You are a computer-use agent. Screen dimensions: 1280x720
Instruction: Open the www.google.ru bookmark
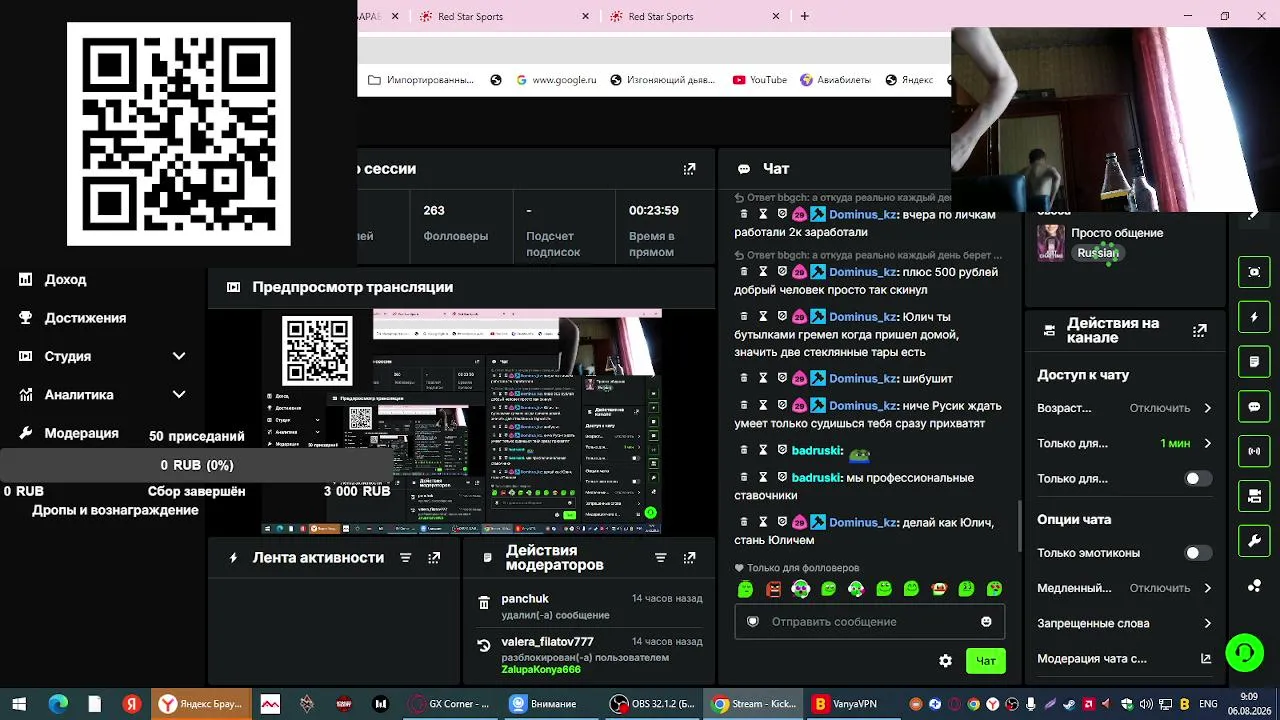556,80
